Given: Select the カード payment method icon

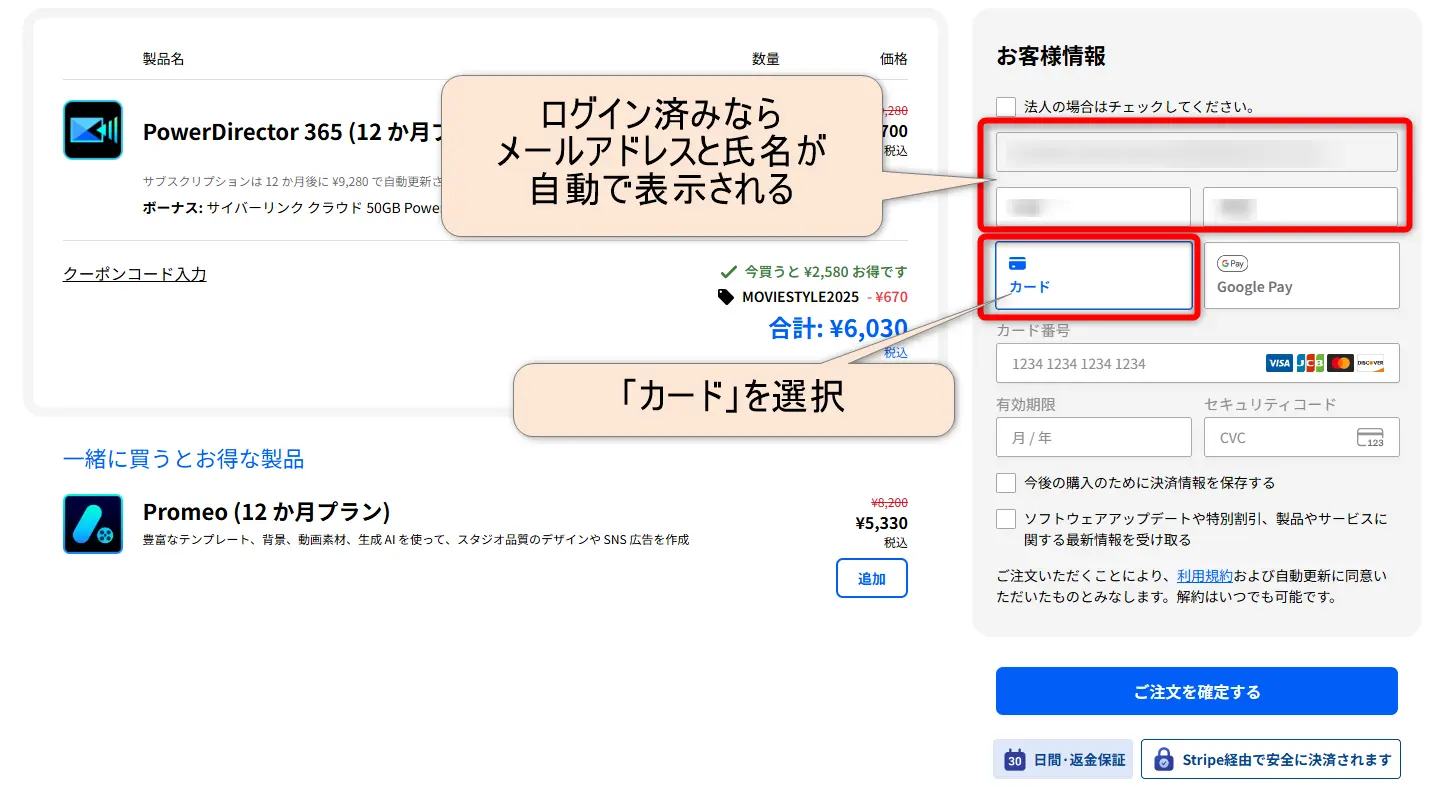Looking at the screenshot, I should coord(1018,263).
